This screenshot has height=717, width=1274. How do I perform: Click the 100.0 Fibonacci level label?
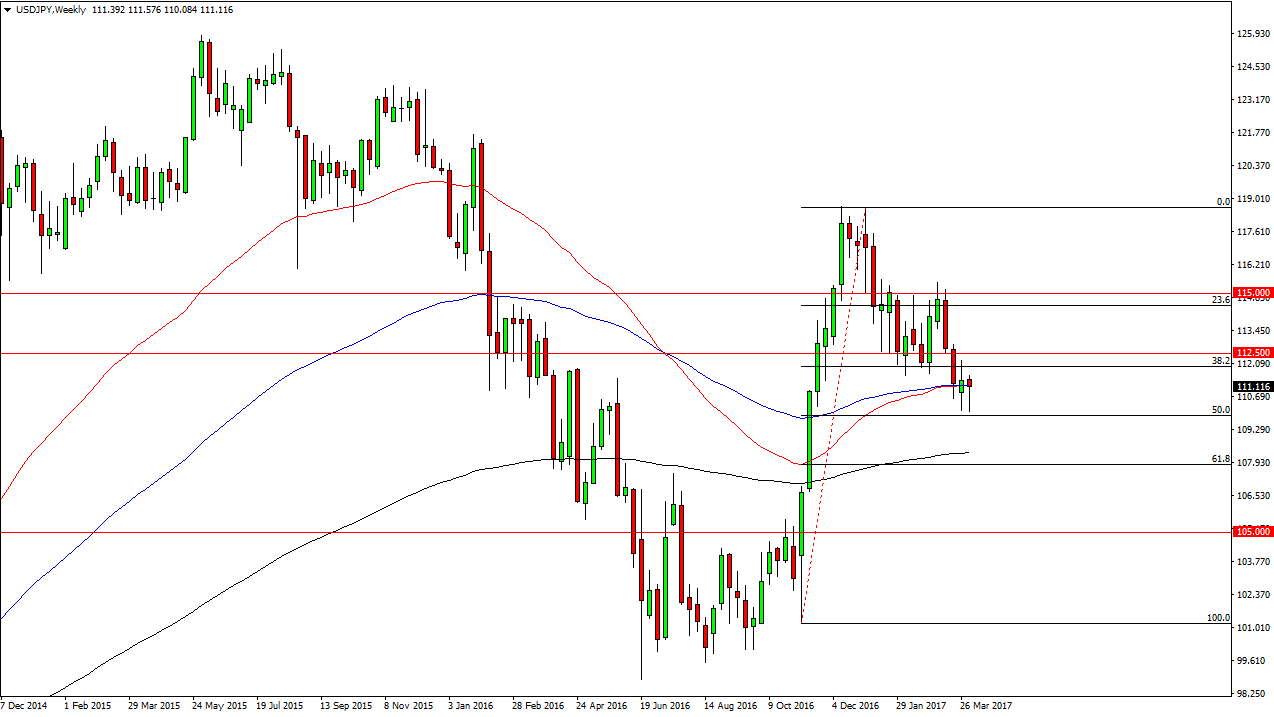click(1218, 619)
